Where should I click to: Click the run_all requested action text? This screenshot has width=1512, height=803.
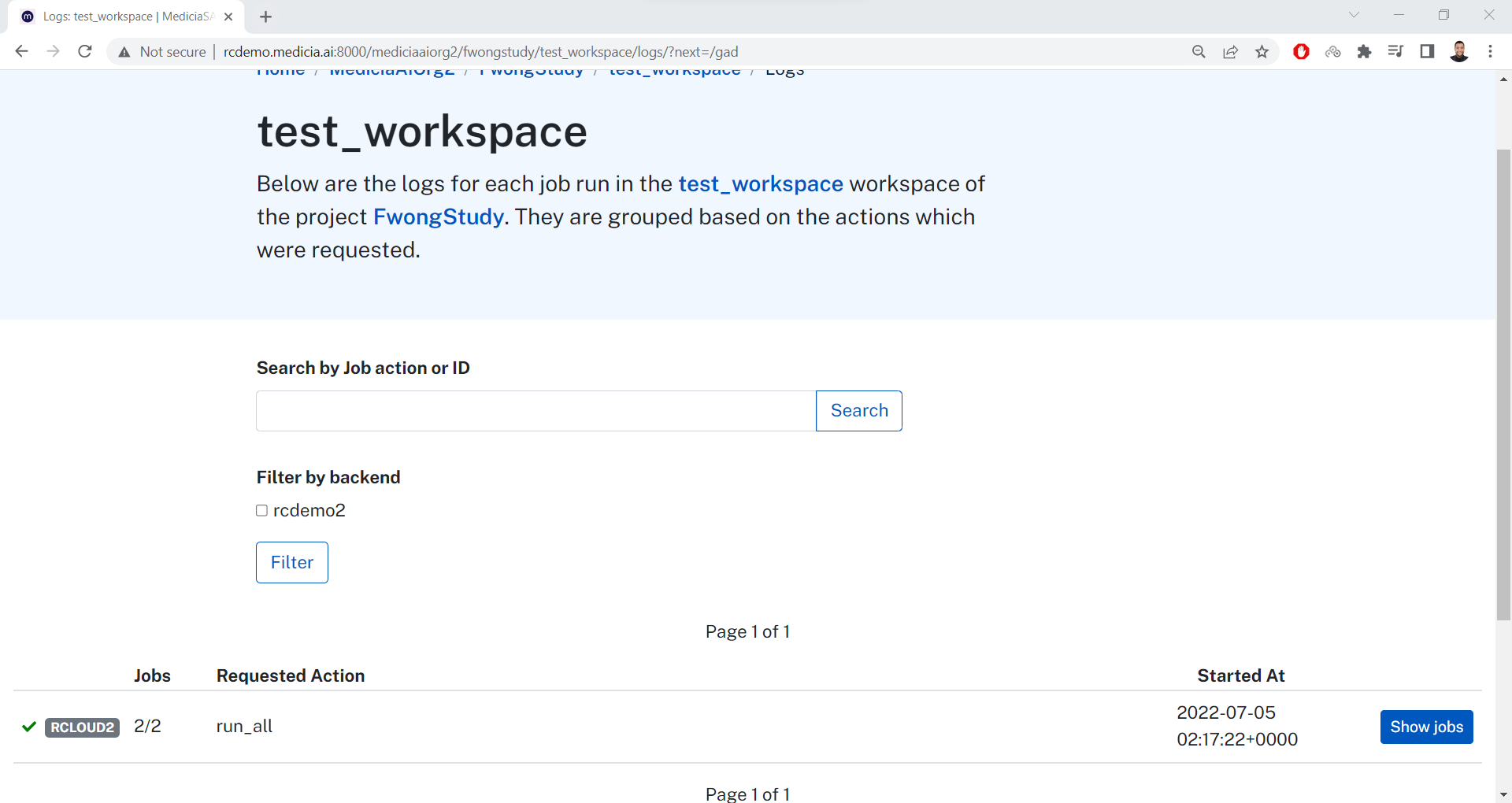coord(244,726)
